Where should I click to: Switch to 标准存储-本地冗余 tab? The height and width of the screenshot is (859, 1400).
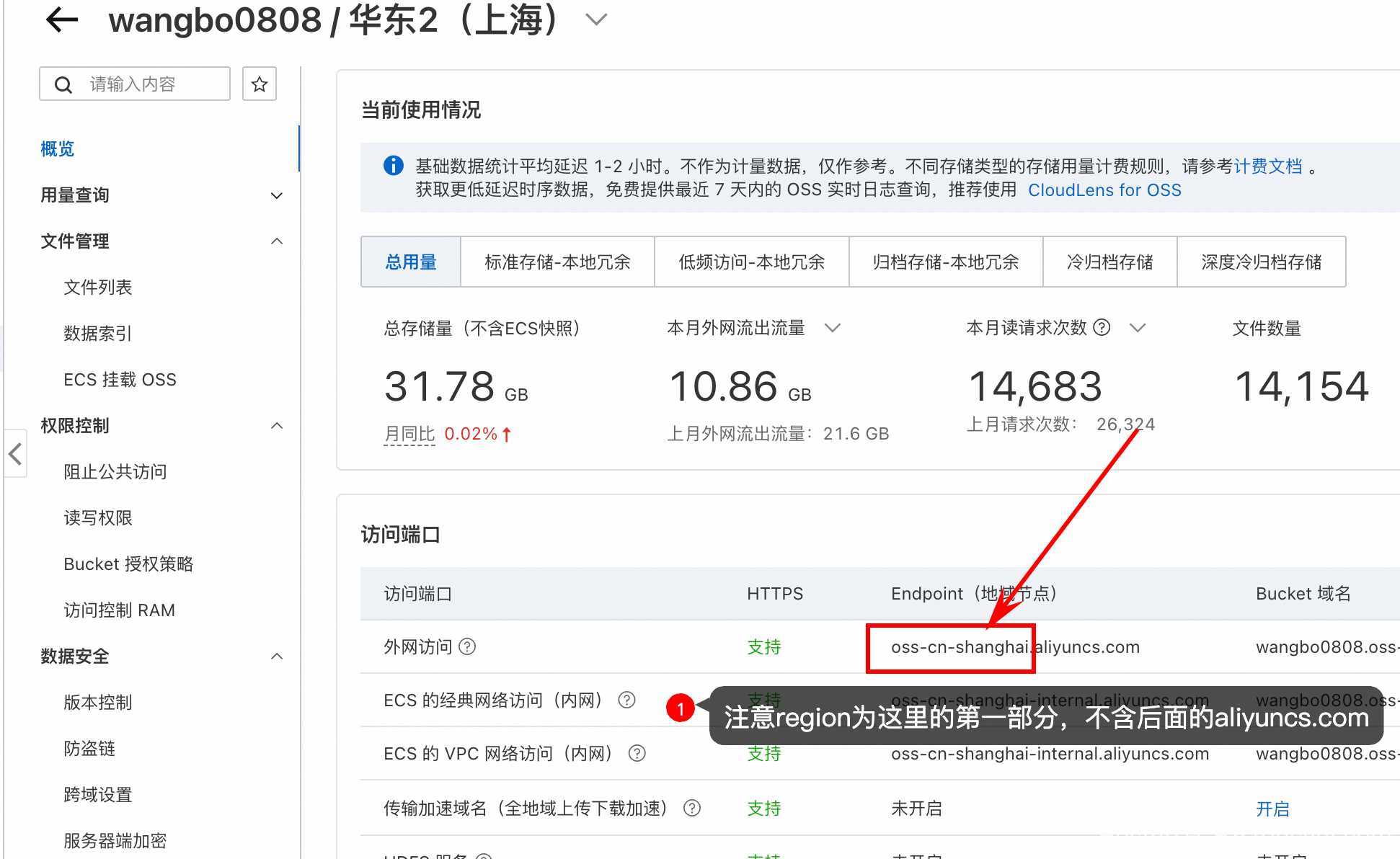coord(557,262)
